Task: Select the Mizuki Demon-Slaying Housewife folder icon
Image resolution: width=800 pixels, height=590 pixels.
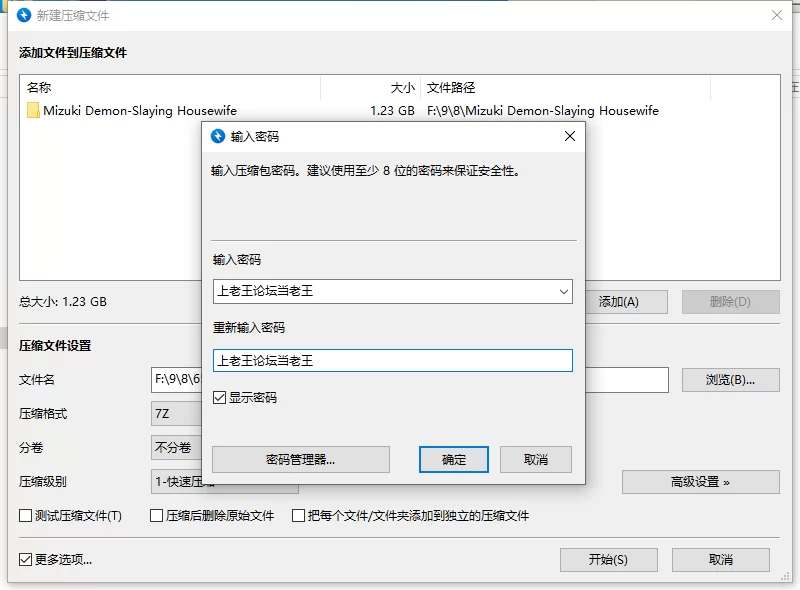Action: [33, 110]
